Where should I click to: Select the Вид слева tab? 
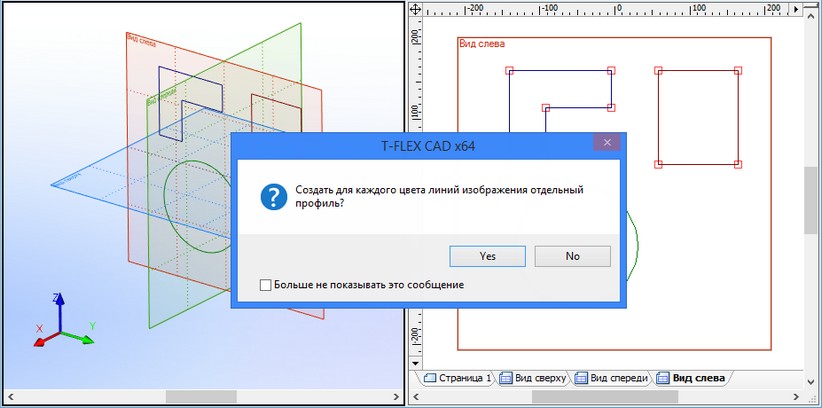(692, 378)
